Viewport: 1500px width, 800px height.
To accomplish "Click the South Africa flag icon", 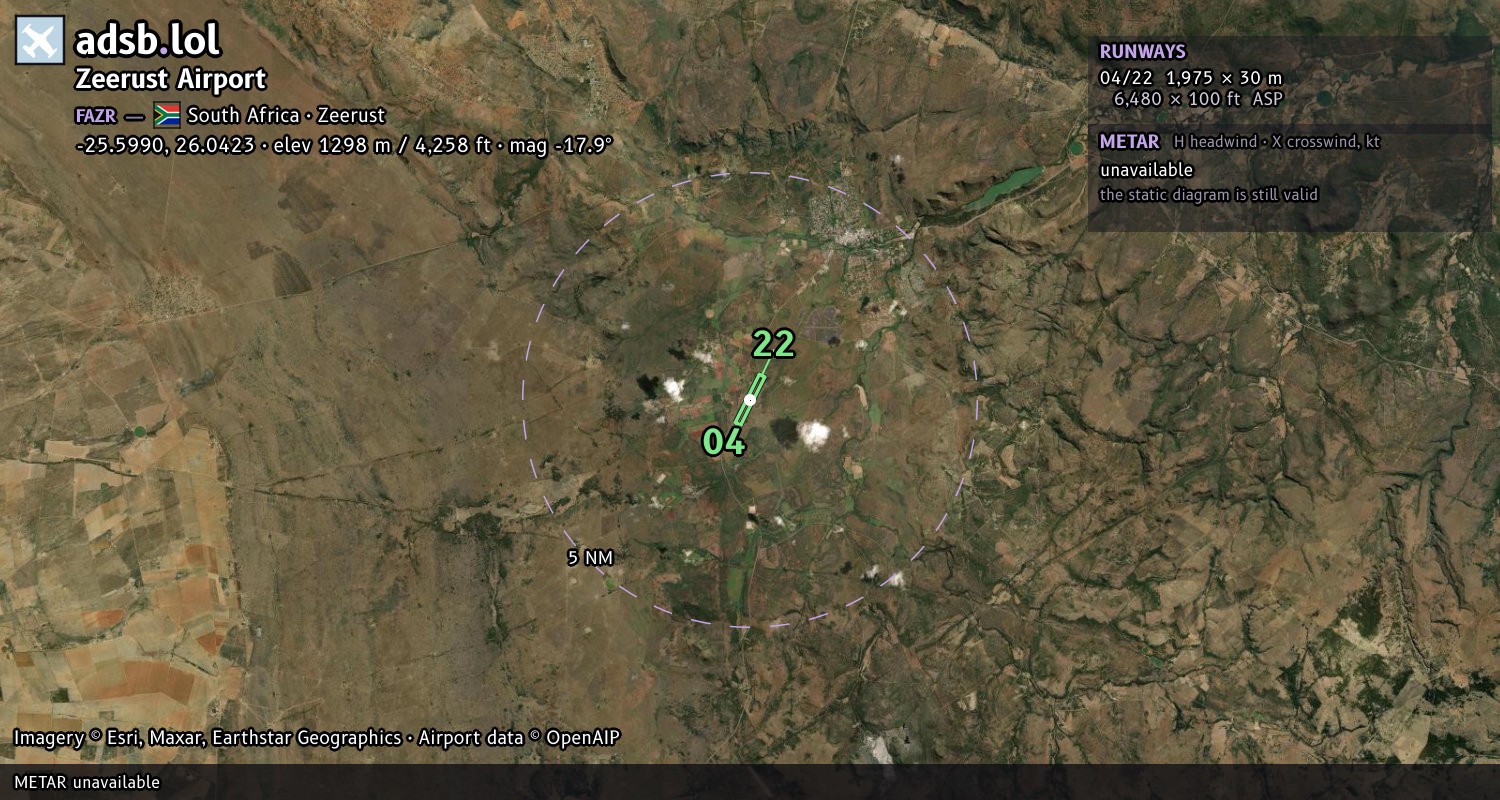I will click(x=167, y=115).
